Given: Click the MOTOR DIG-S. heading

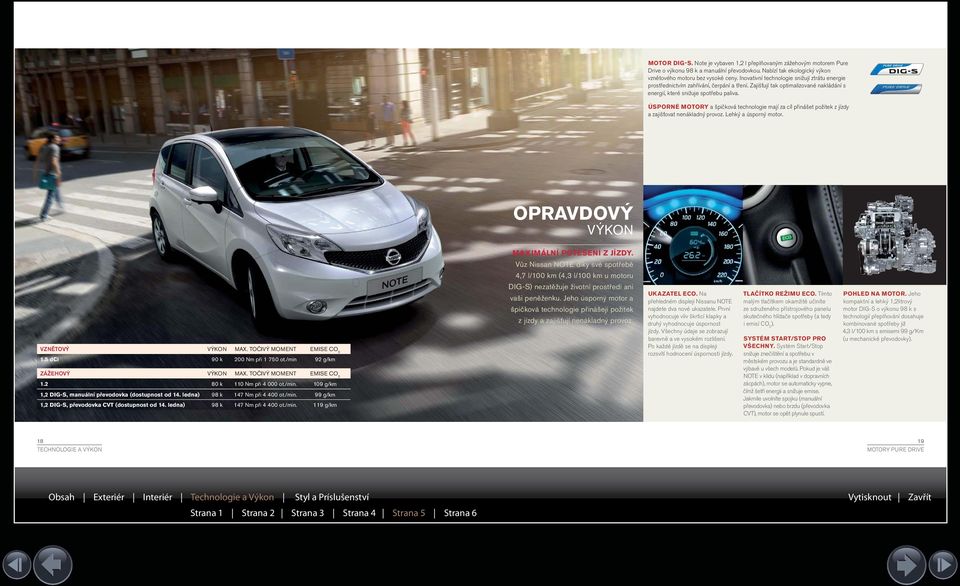Looking at the screenshot, I should click(x=670, y=63).
